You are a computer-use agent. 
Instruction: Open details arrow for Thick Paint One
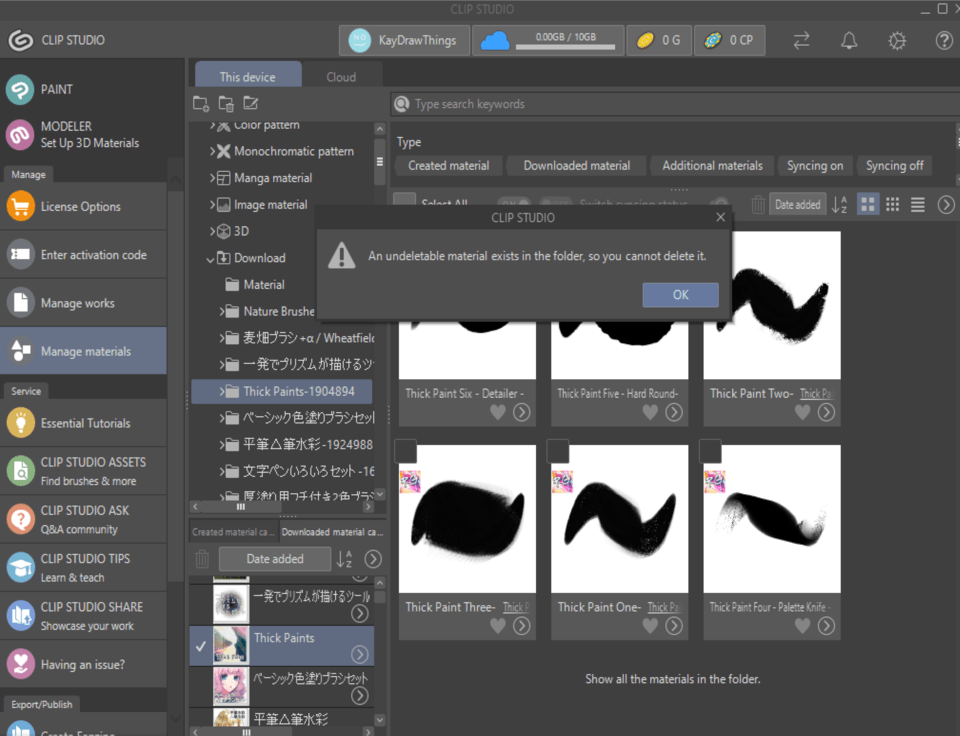[x=674, y=626]
